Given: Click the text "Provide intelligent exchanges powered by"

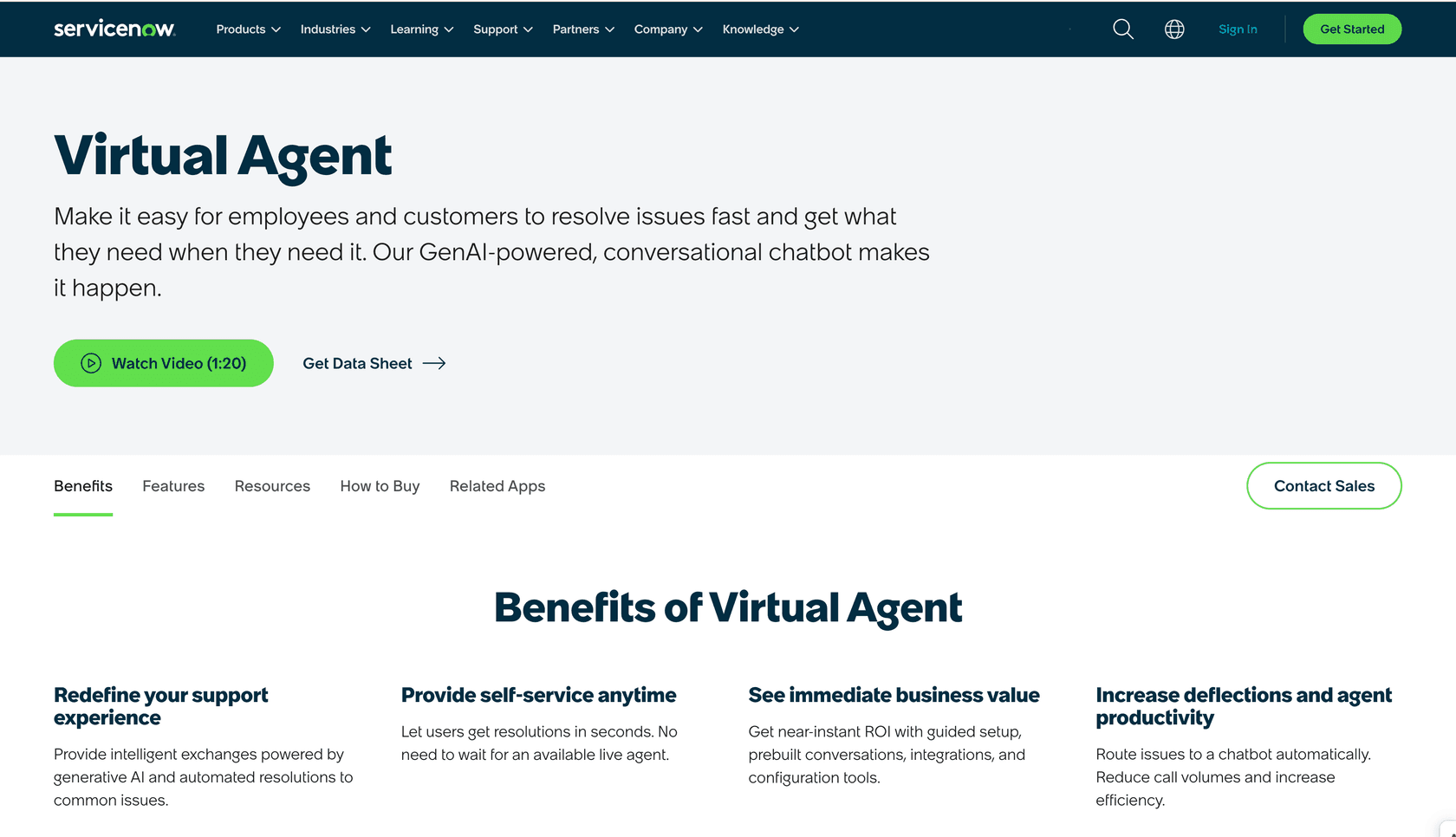Looking at the screenshot, I should tap(198, 755).
